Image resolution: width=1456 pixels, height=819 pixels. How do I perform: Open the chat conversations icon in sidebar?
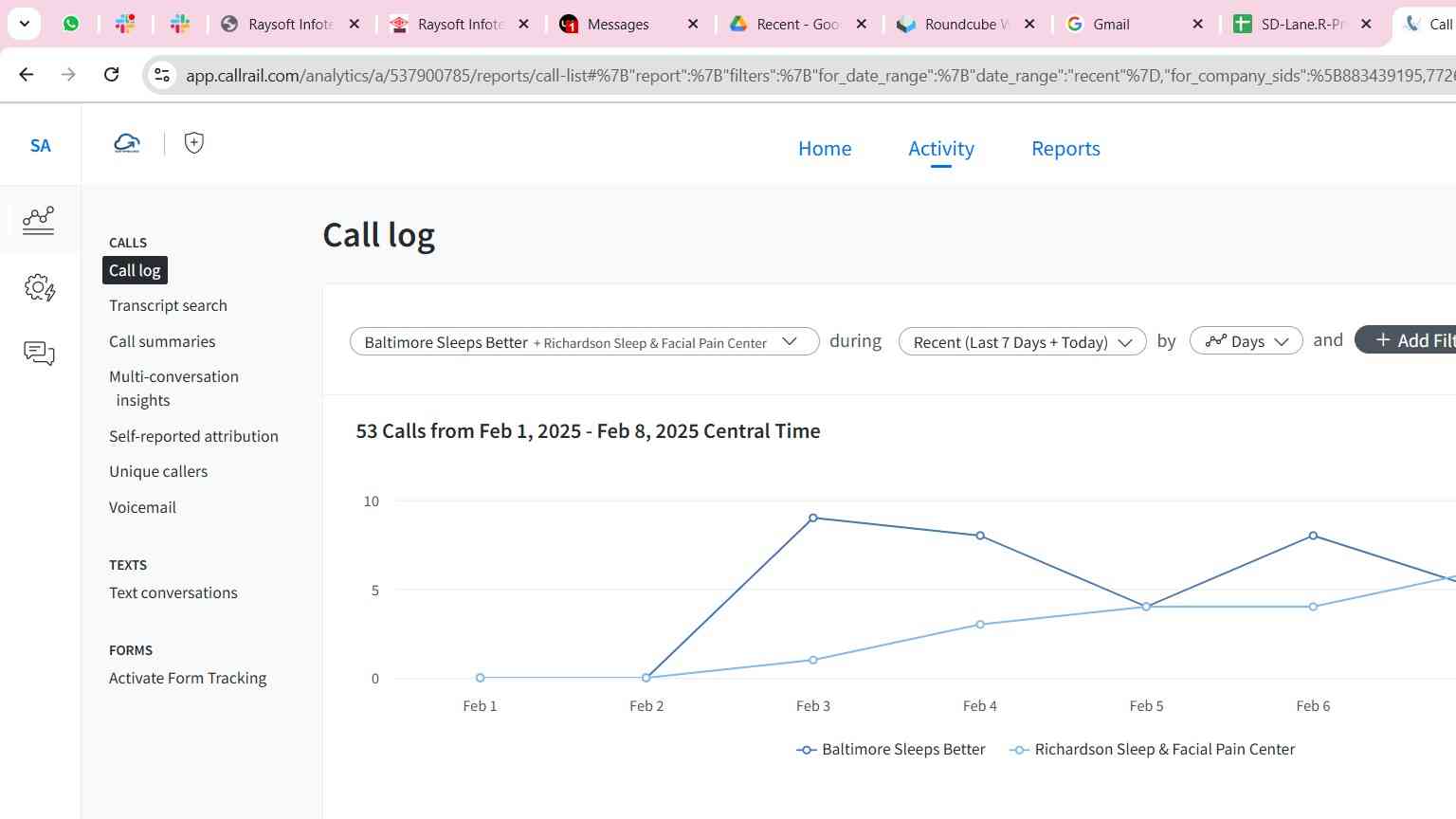click(39, 354)
